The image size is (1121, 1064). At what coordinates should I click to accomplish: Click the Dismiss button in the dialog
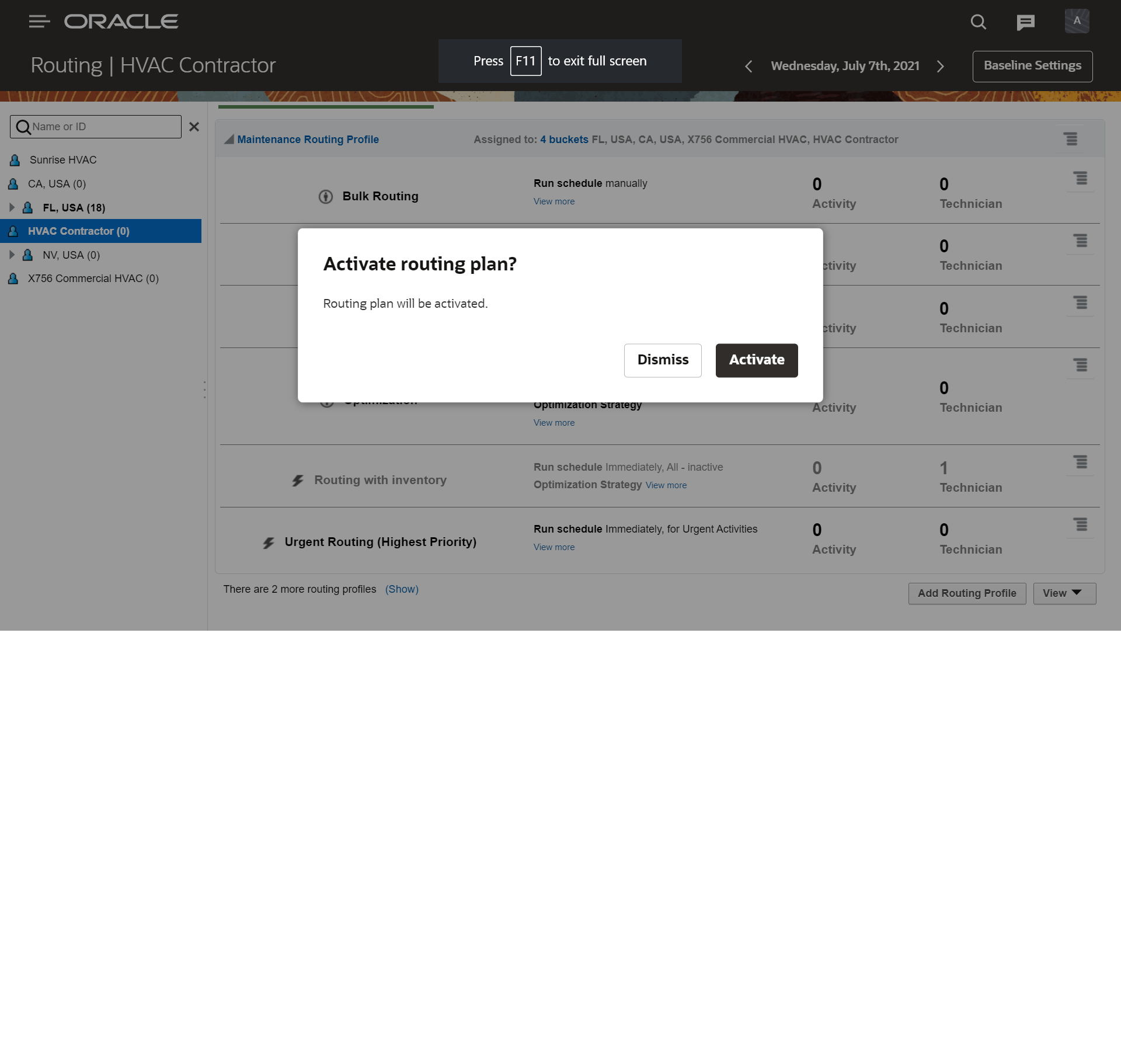pos(664,360)
